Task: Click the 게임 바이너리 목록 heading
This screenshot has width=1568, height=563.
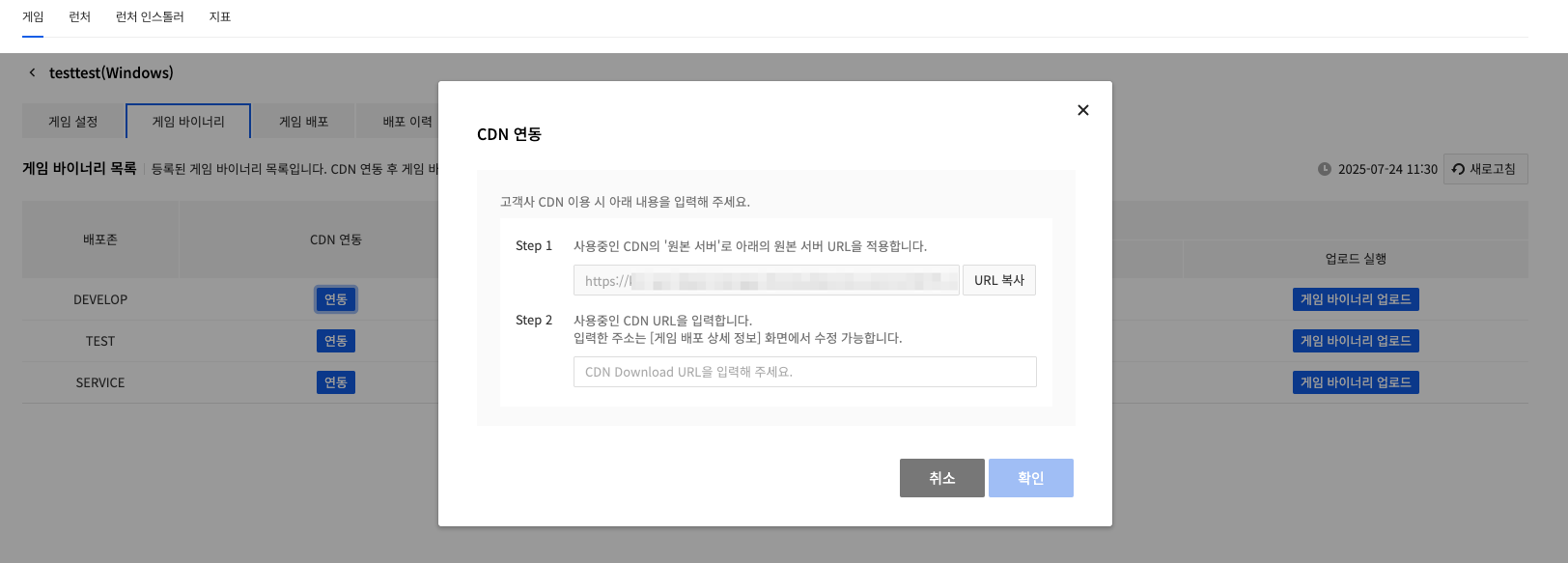Action: tap(79, 168)
